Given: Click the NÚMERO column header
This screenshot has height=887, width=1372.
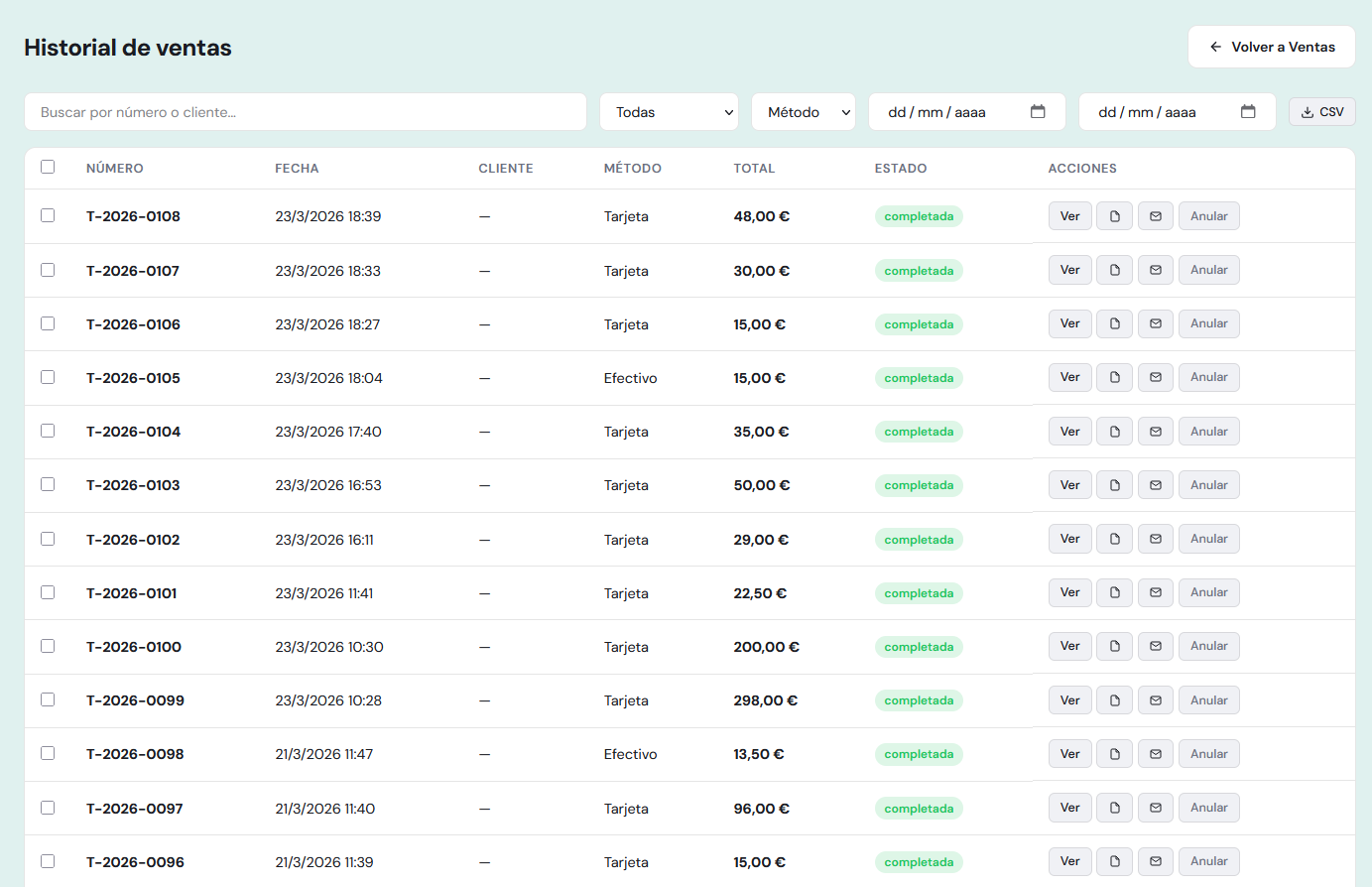Looking at the screenshot, I should [115, 168].
